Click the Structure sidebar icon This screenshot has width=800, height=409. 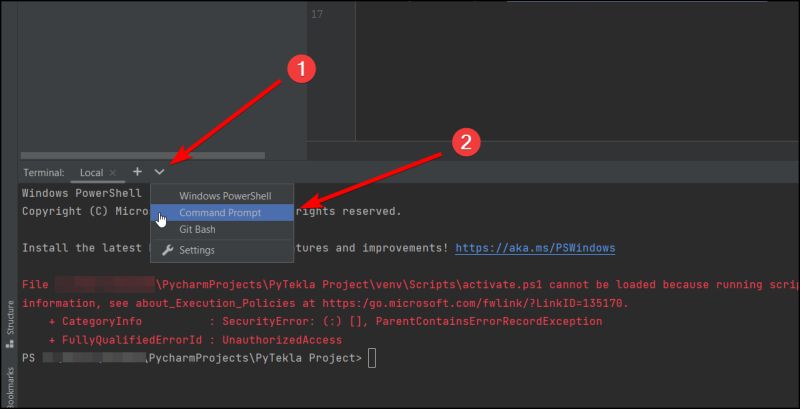[9, 345]
